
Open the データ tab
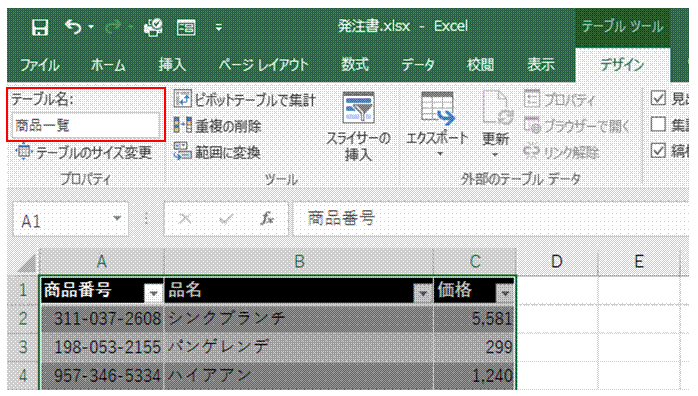coord(418,65)
